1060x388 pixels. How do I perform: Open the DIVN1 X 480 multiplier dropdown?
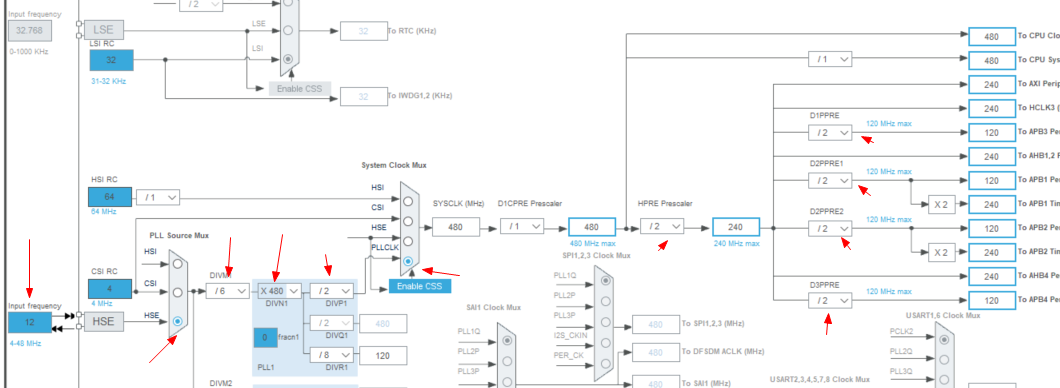[279, 291]
